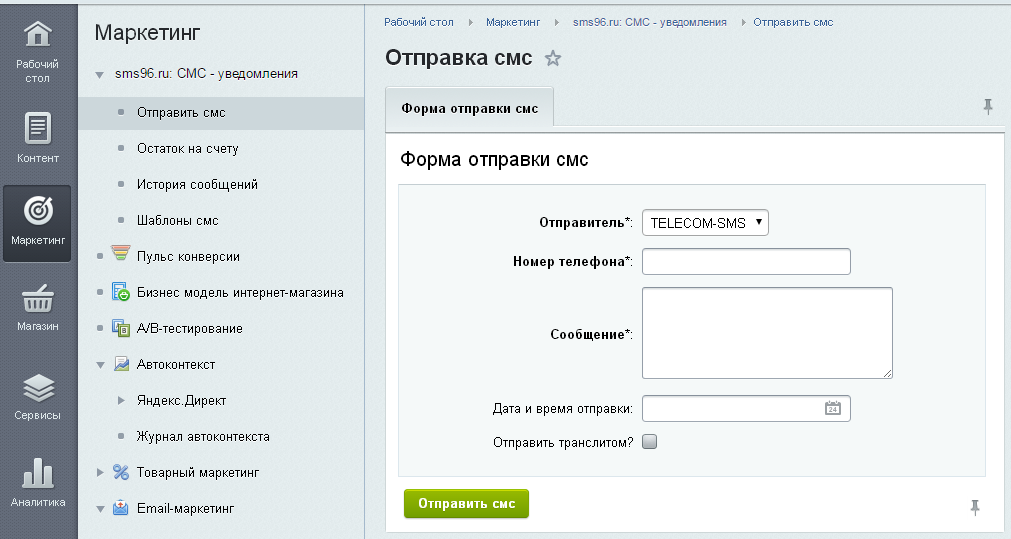This screenshot has height=539, width=1011.
Task: Open calendar picker for send date
Action: click(x=832, y=408)
